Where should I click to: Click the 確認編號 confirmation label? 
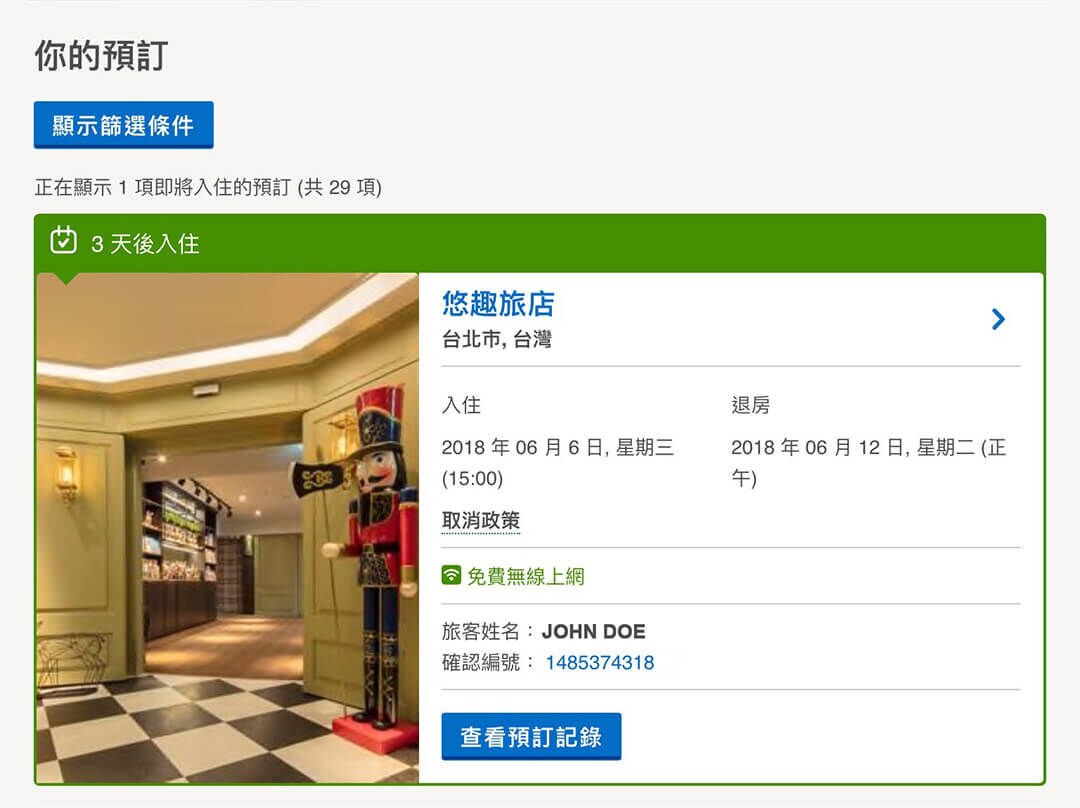[x=481, y=663]
